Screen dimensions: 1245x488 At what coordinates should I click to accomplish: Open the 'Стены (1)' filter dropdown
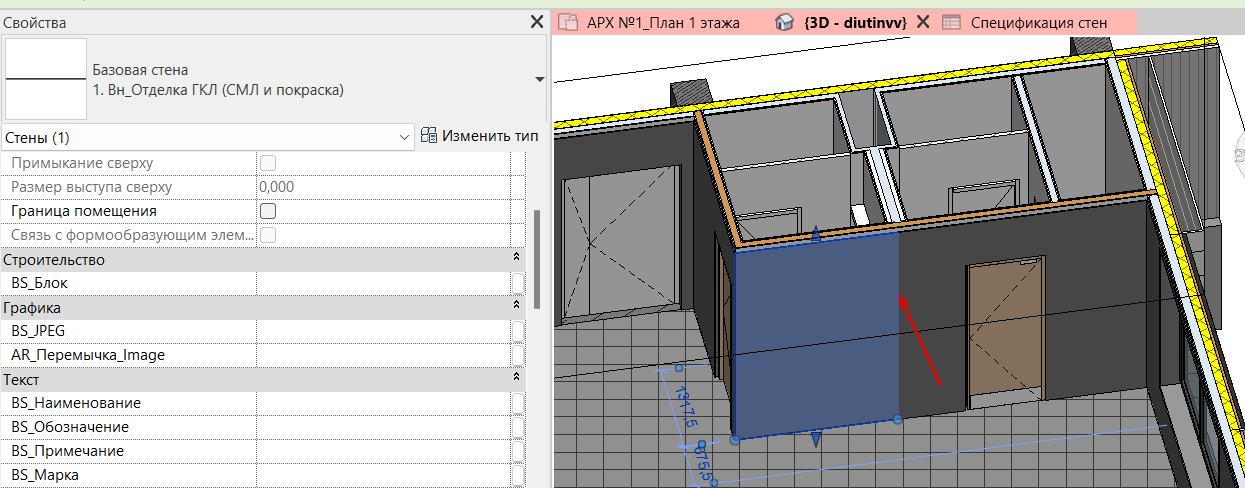[x=404, y=137]
